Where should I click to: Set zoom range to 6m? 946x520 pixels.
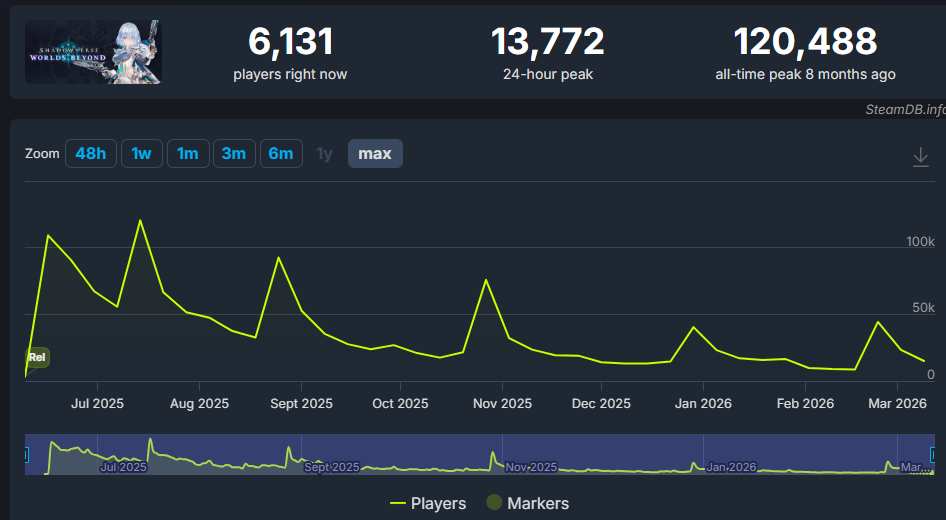(x=281, y=153)
